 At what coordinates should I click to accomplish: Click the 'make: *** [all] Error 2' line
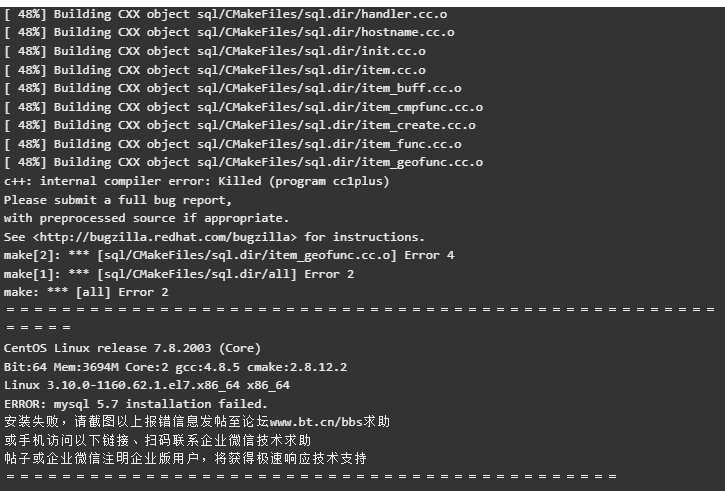(86, 293)
